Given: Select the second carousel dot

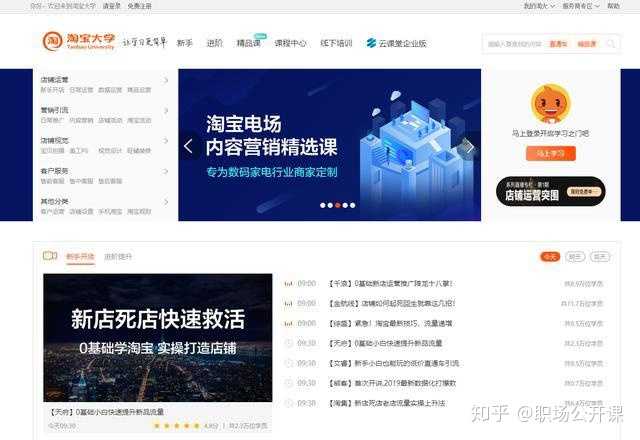Looking at the screenshot, I should point(330,205).
